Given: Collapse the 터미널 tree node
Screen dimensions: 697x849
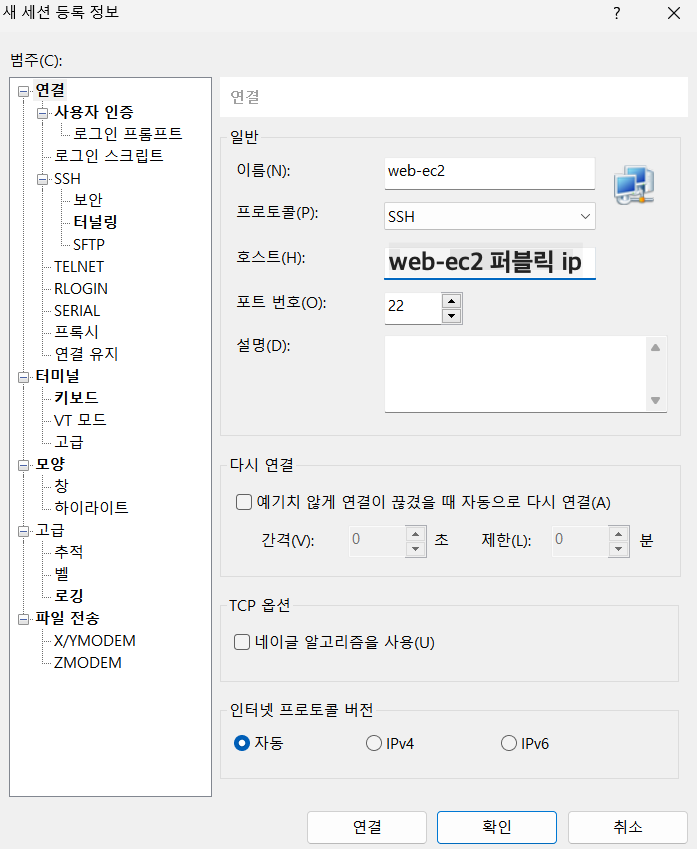Looking at the screenshot, I should point(23,377).
